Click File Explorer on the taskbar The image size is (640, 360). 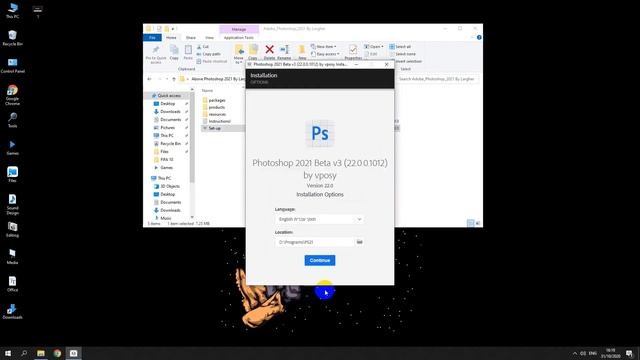pyautogui.click(x=41, y=353)
